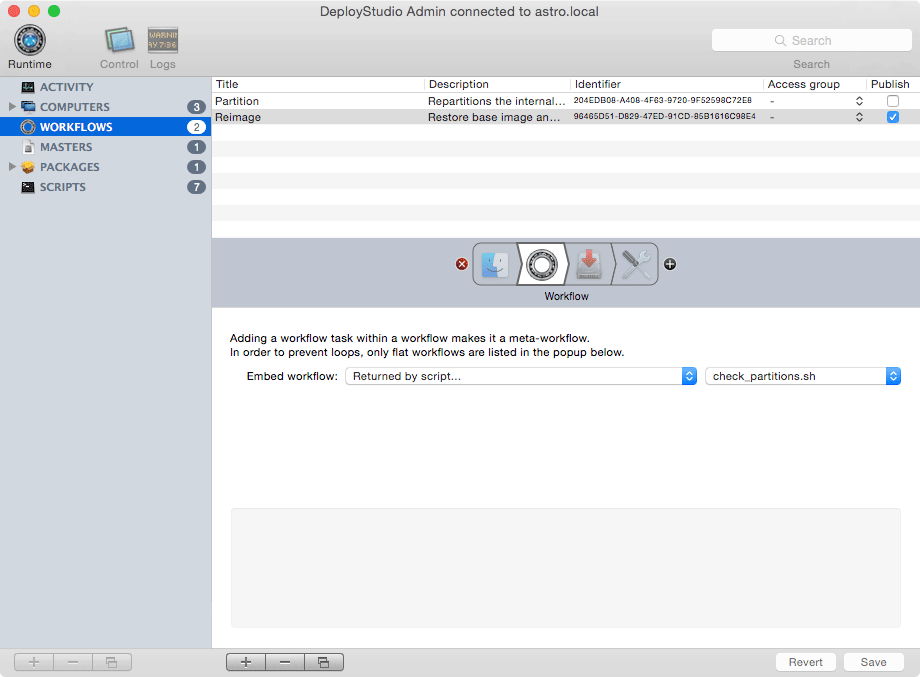Remove task with red delete icon
The image size is (920, 677).
462,264
